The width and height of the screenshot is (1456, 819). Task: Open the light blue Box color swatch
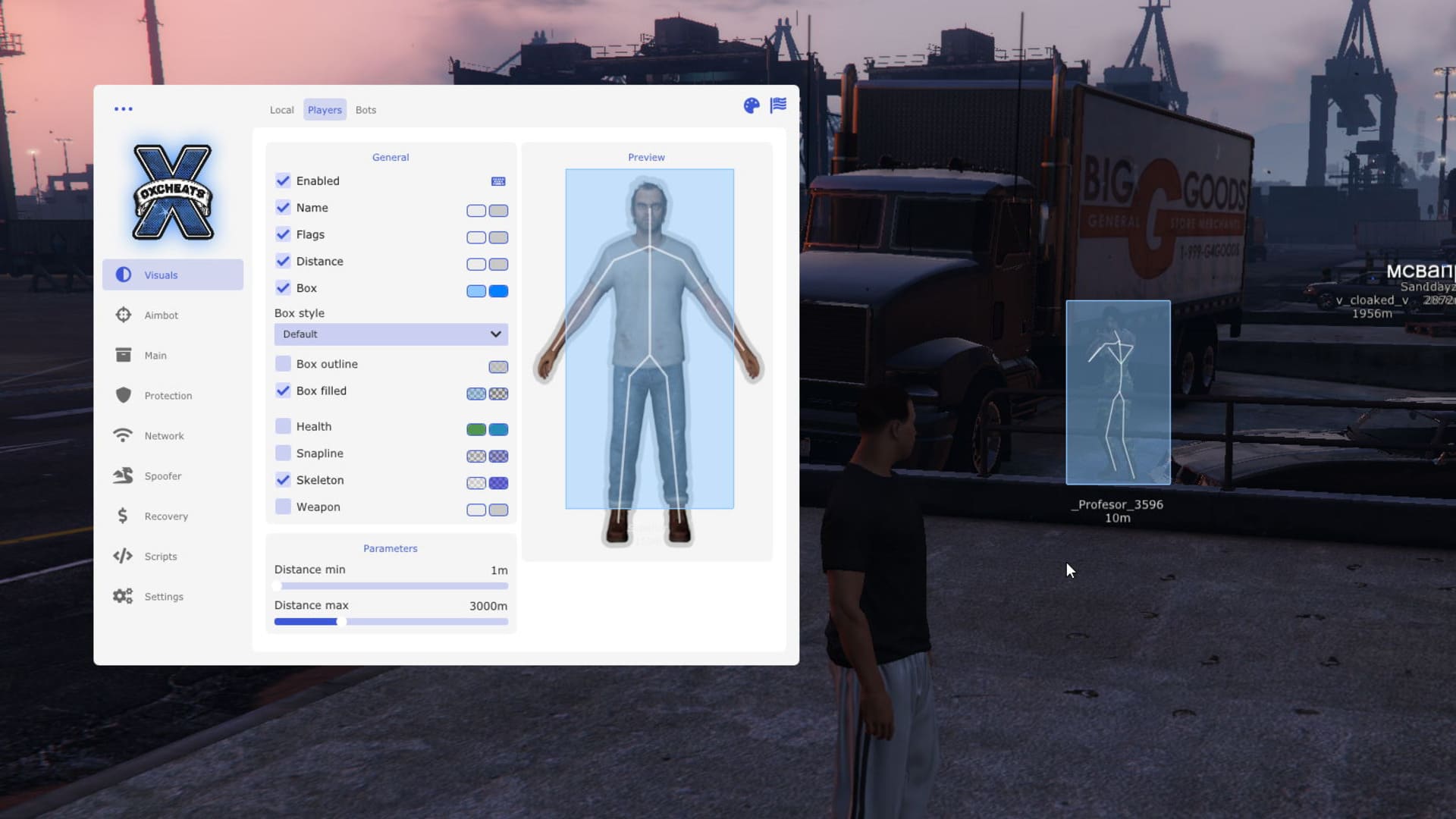click(476, 291)
